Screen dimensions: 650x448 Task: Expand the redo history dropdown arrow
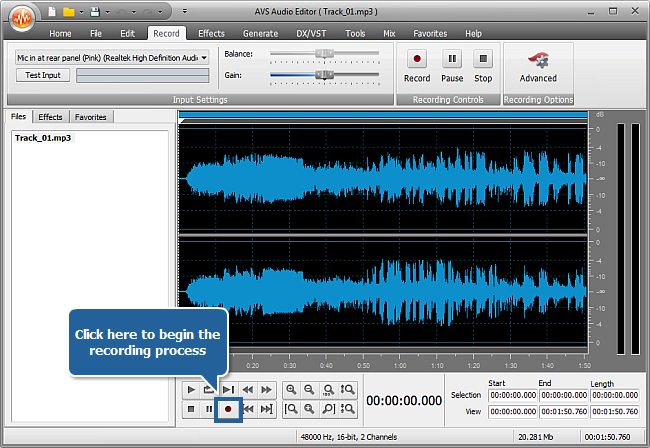pyautogui.click(x=160, y=12)
